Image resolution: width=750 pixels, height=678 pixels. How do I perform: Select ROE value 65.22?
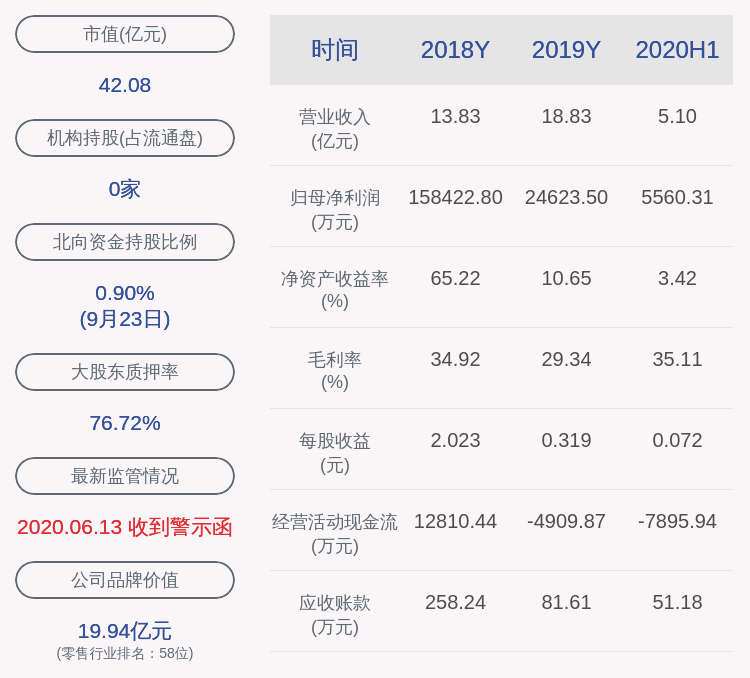[x=455, y=278]
